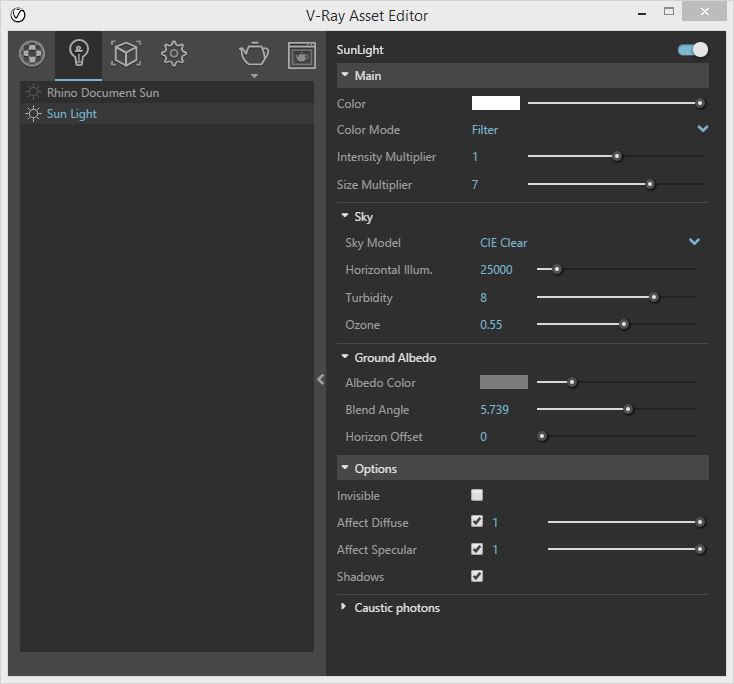The width and height of the screenshot is (734, 684).
Task: Open the Geometry tab cube icon
Action: click(x=126, y=54)
